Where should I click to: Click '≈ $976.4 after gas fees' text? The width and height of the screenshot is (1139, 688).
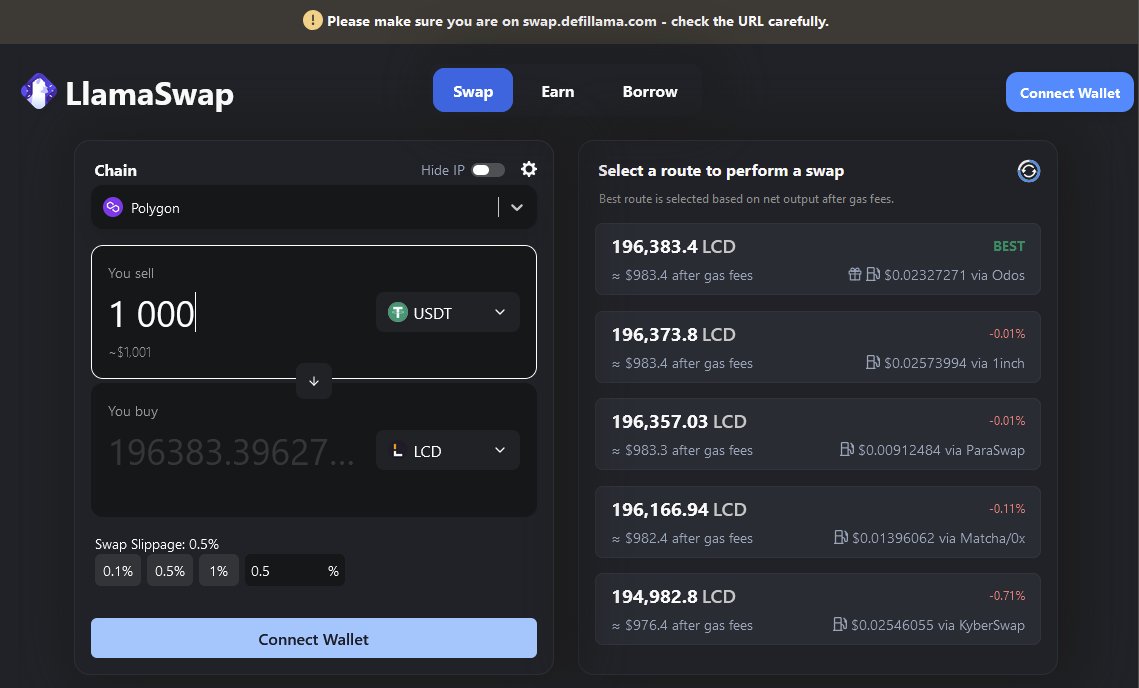pyautogui.click(x=682, y=626)
